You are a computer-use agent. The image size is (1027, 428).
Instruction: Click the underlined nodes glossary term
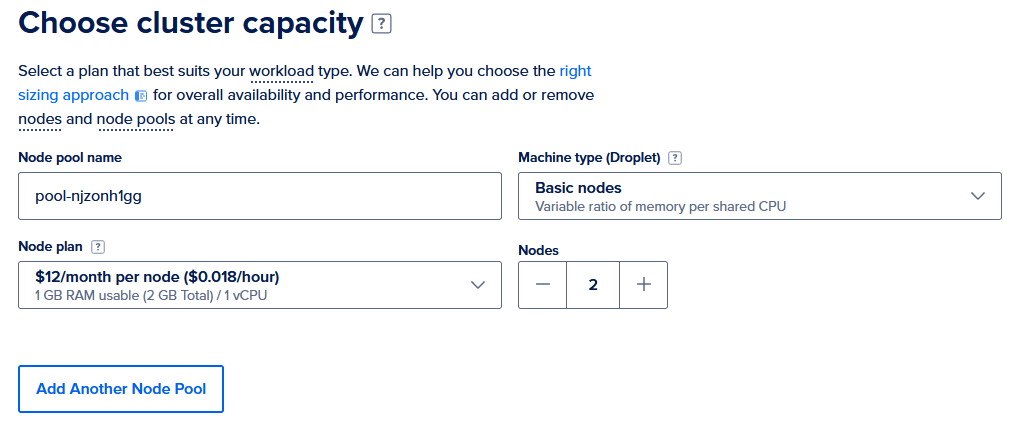tap(40, 119)
